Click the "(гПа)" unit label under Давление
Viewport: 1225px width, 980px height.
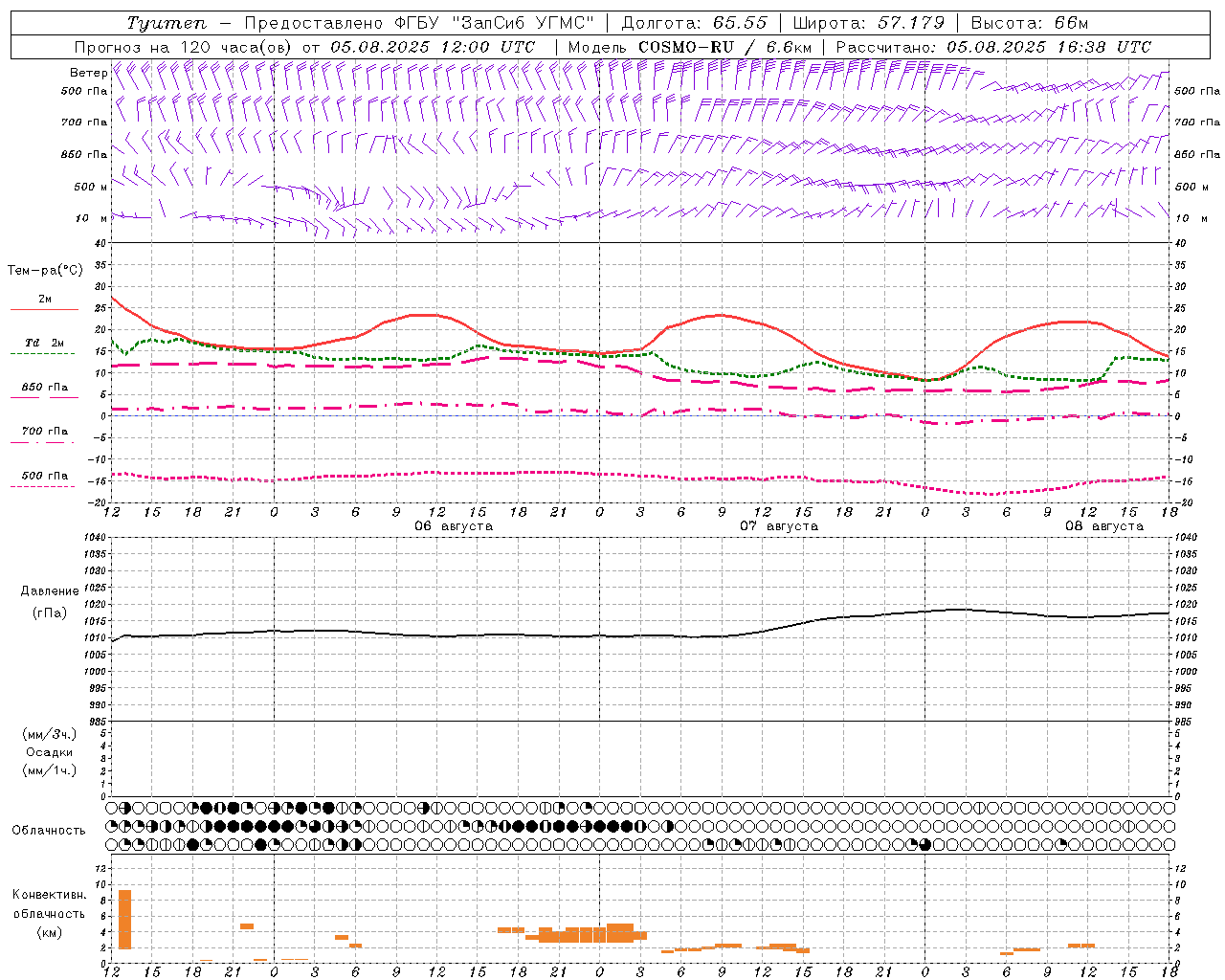point(50,613)
